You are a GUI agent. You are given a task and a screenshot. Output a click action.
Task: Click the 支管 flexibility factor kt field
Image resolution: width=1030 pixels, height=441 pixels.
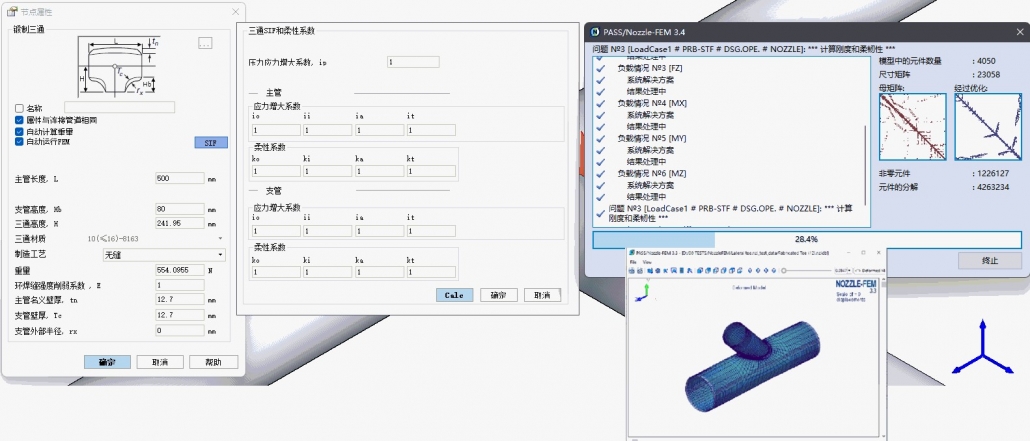coord(432,272)
